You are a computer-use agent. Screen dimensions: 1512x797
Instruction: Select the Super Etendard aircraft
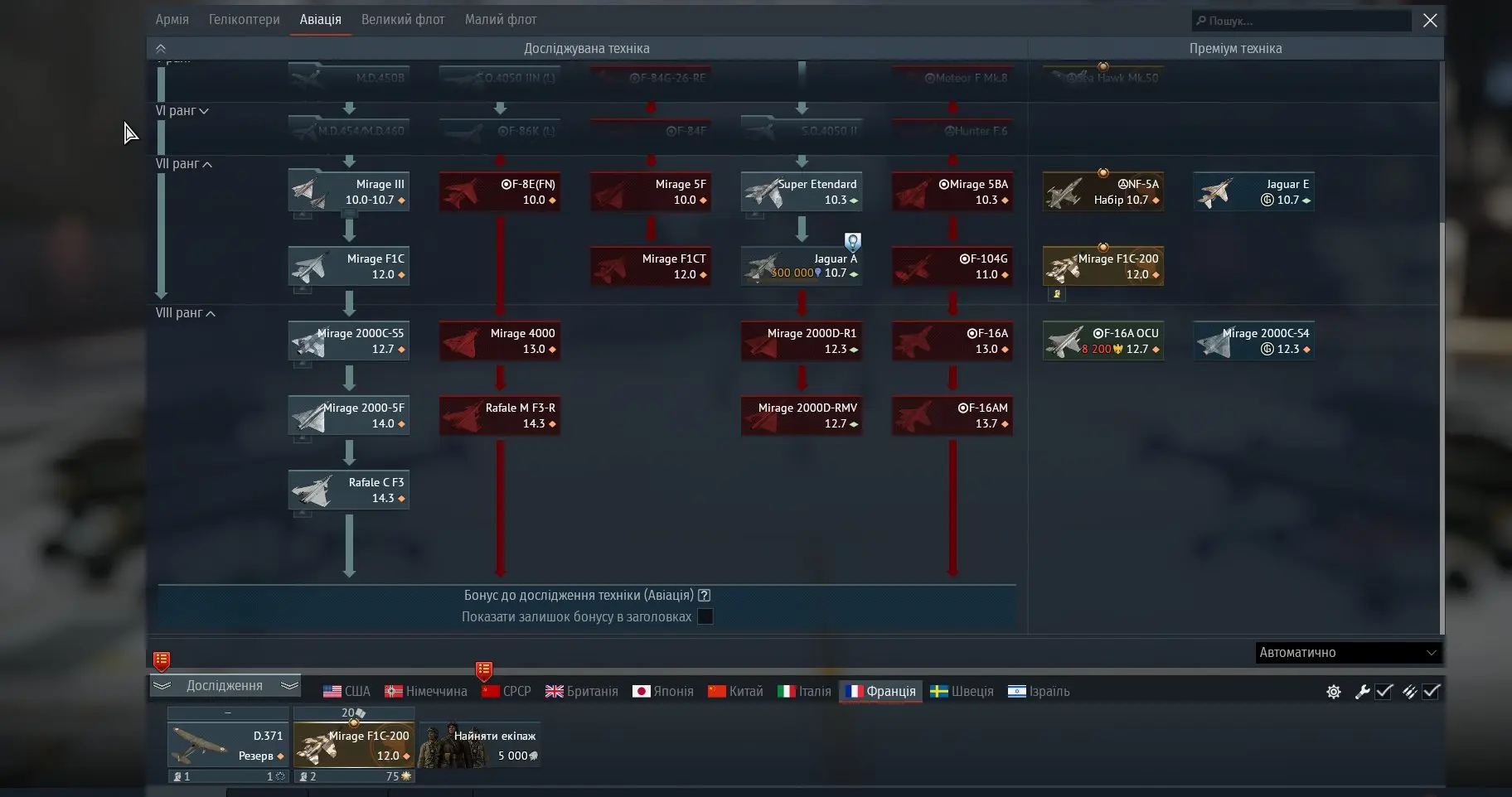(x=802, y=191)
